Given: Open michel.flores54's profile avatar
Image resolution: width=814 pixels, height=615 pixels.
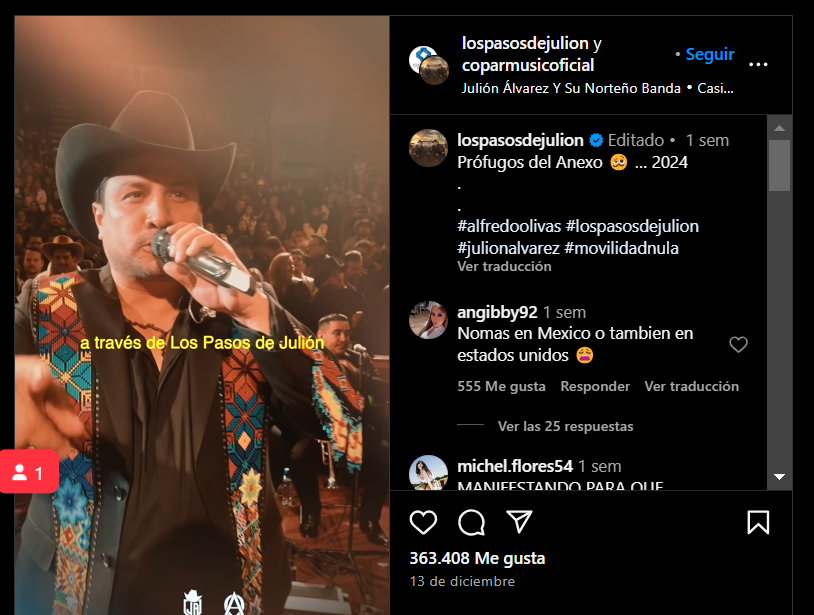Looking at the screenshot, I should click(x=428, y=473).
